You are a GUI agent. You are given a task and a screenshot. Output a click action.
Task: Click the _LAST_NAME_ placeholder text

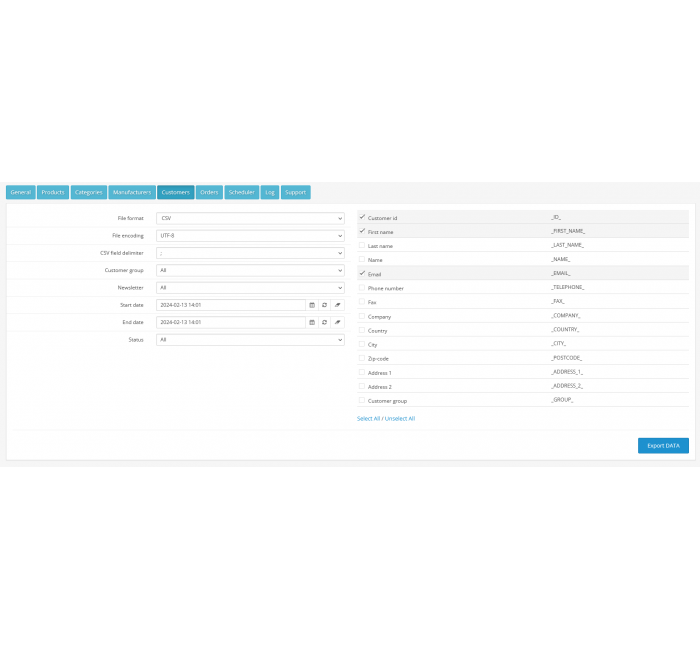tap(567, 245)
